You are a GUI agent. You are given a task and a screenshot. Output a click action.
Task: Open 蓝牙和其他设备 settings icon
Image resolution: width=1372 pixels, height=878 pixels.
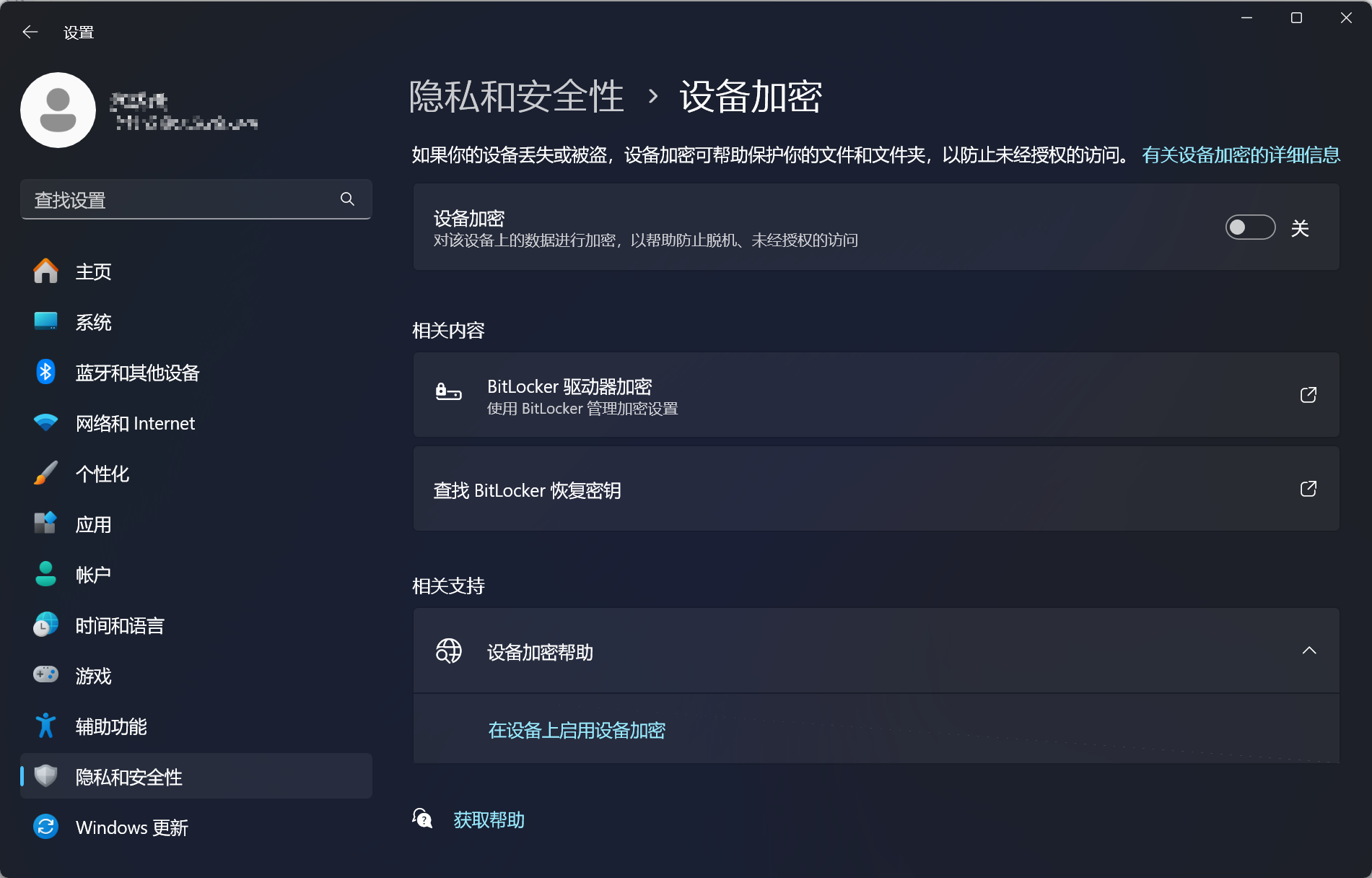[45, 373]
